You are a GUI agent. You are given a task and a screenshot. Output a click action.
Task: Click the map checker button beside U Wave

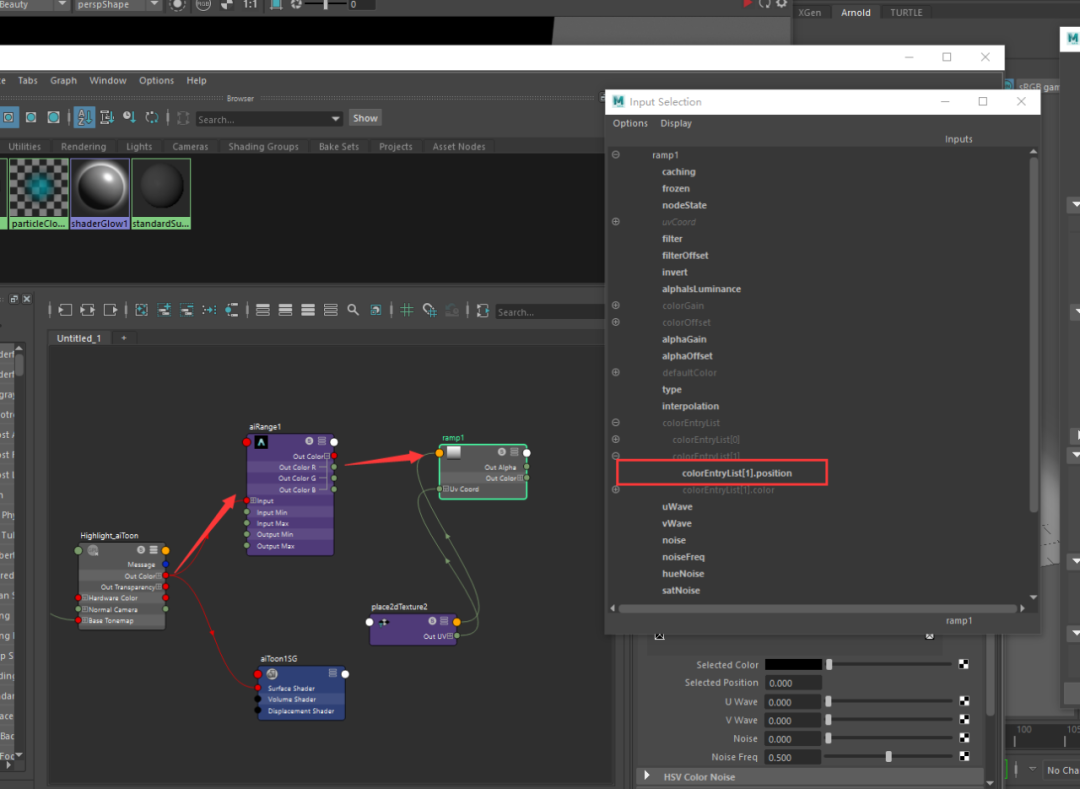coord(964,702)
